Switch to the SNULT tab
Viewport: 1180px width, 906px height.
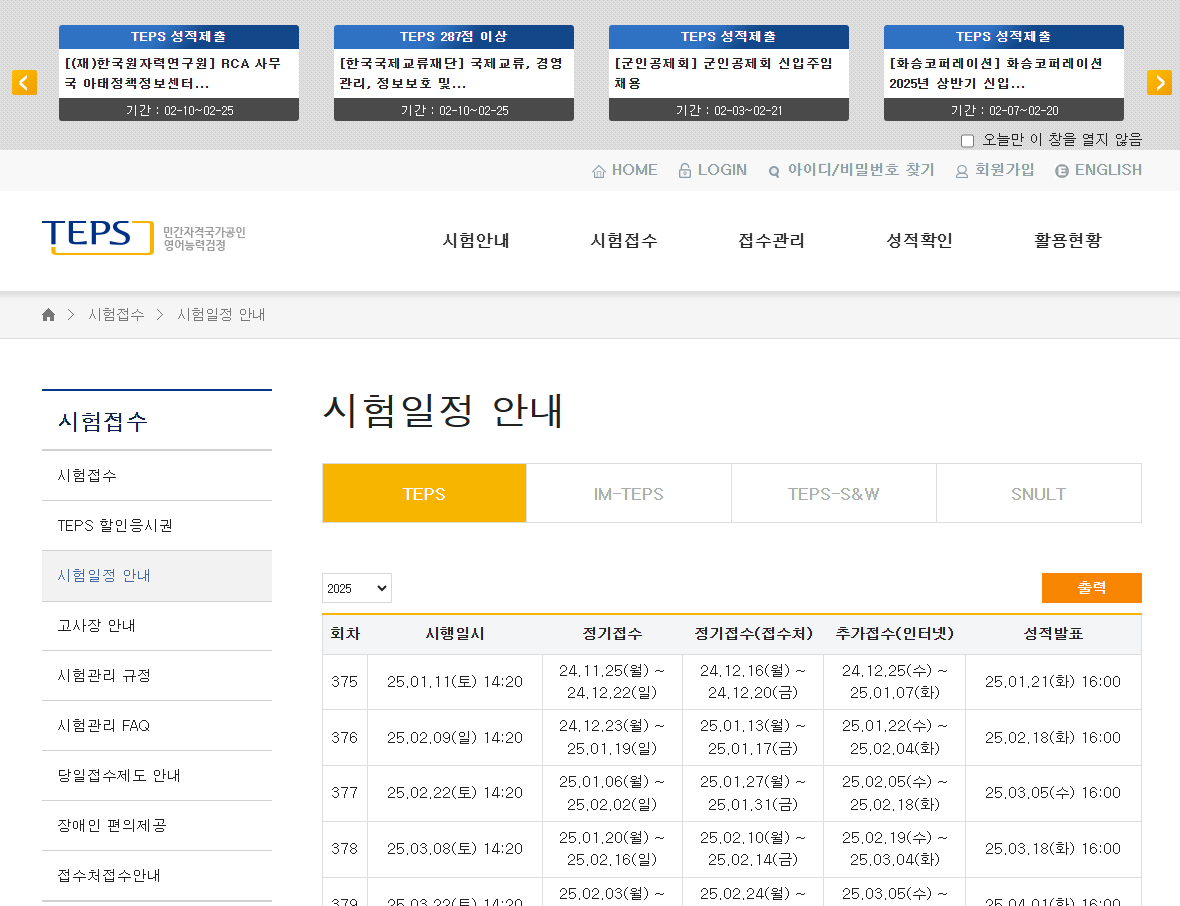(1039, 494)
